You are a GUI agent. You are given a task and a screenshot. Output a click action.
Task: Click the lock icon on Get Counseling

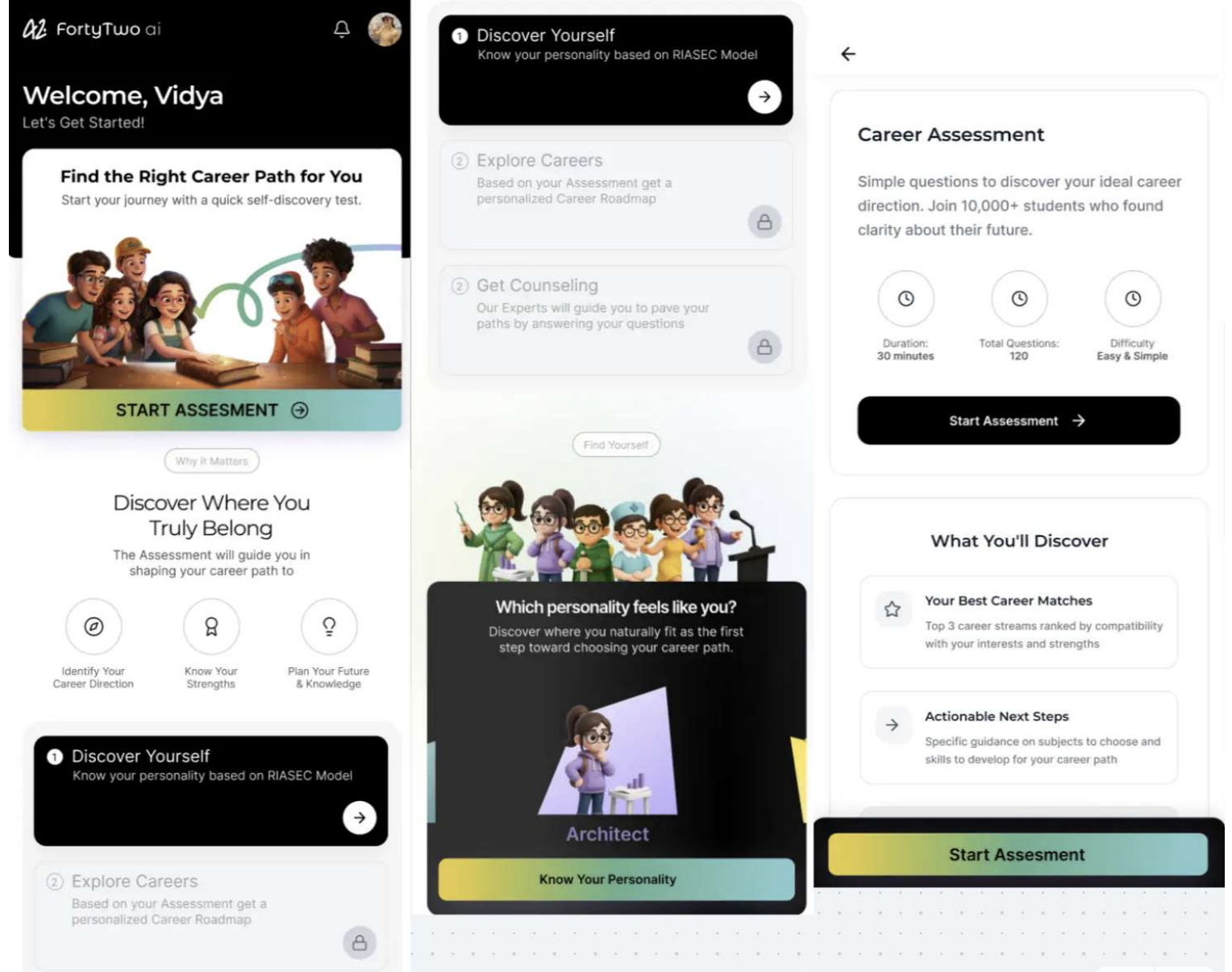[764, 347]
